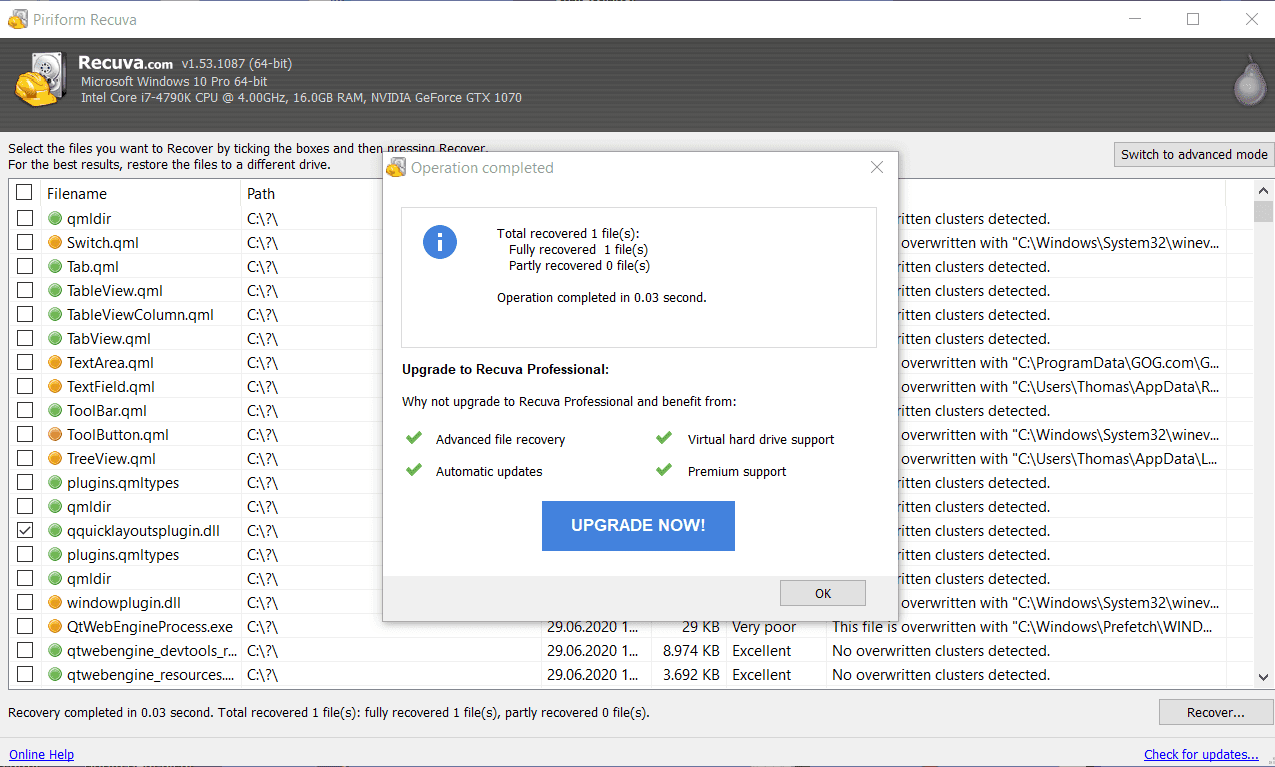1275x767 pixels.
Task: Click the checkmark beside Advanced file recovery
Action: pyautogui.click(x=413, y=438)
